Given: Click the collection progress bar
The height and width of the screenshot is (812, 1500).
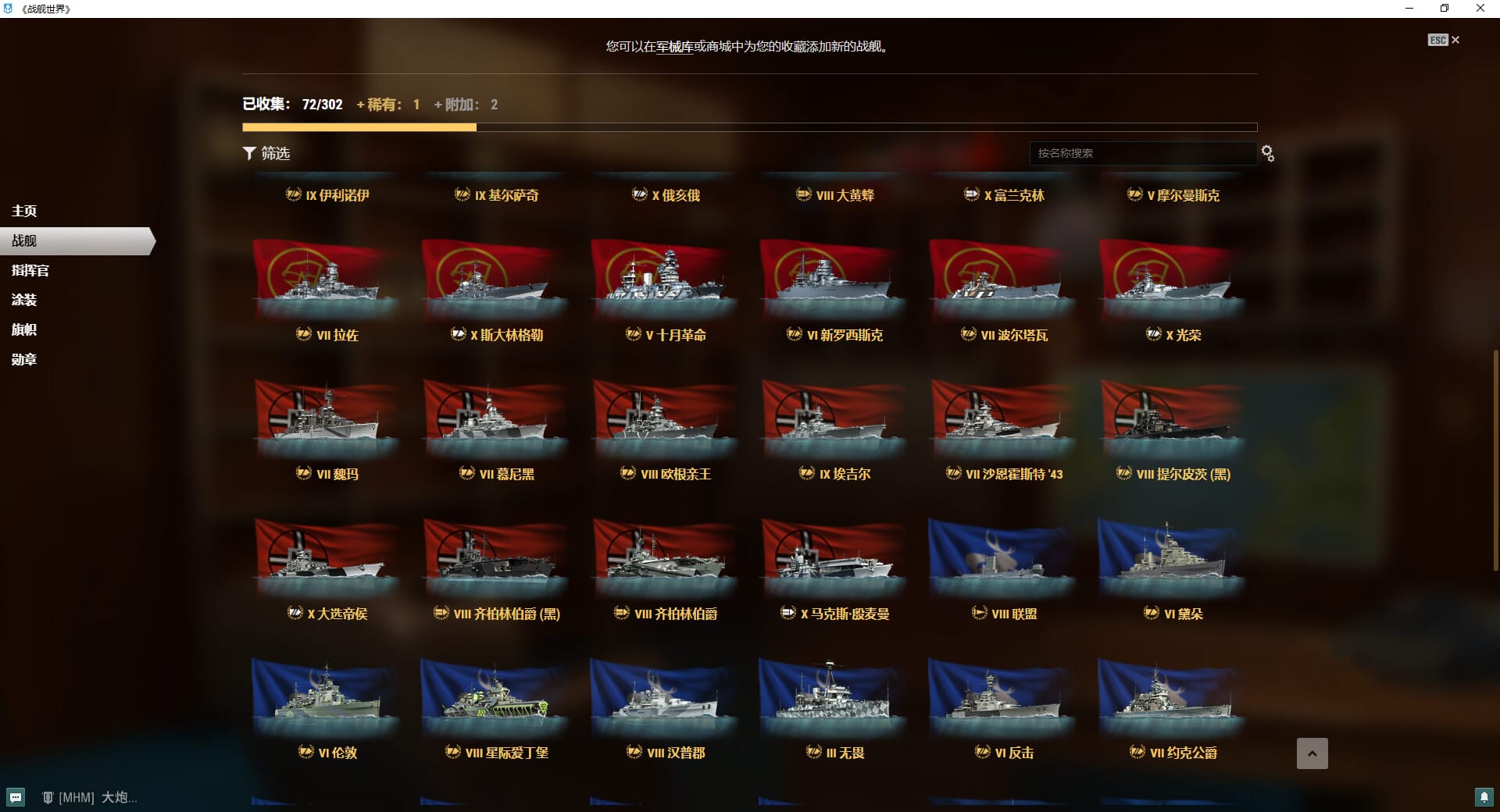Looking at the screenshot, I should pos(750,126).
